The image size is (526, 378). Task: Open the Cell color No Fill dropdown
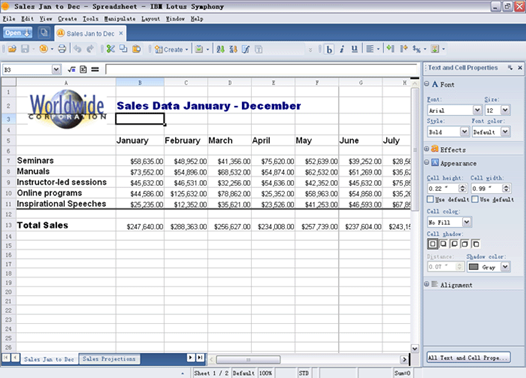tap(467, 222)
